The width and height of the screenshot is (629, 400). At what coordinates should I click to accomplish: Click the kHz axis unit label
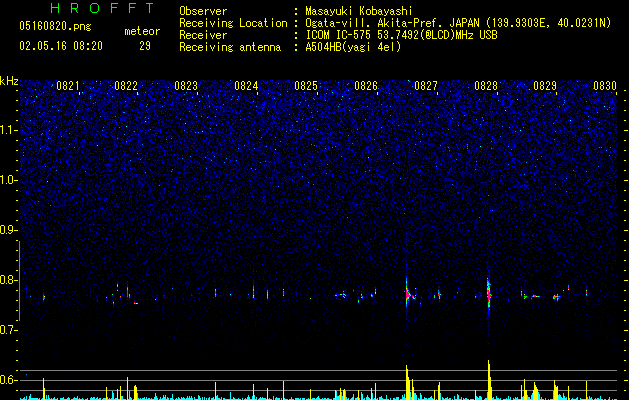(x=9, y=81)
